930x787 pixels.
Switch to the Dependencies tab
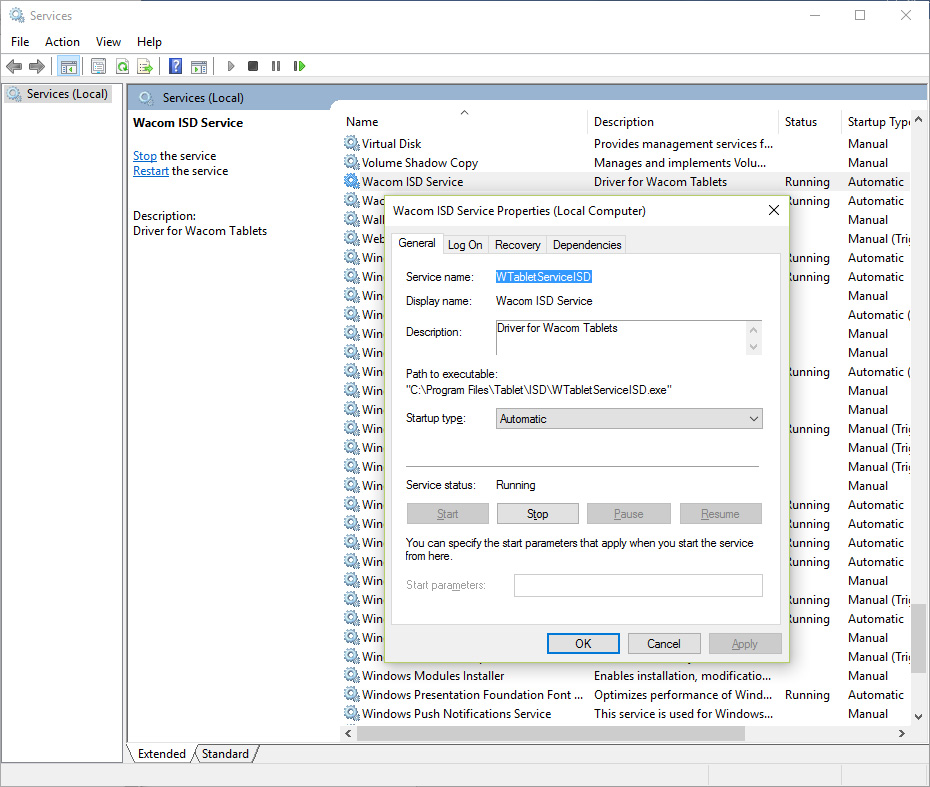(x=587, y=245)
